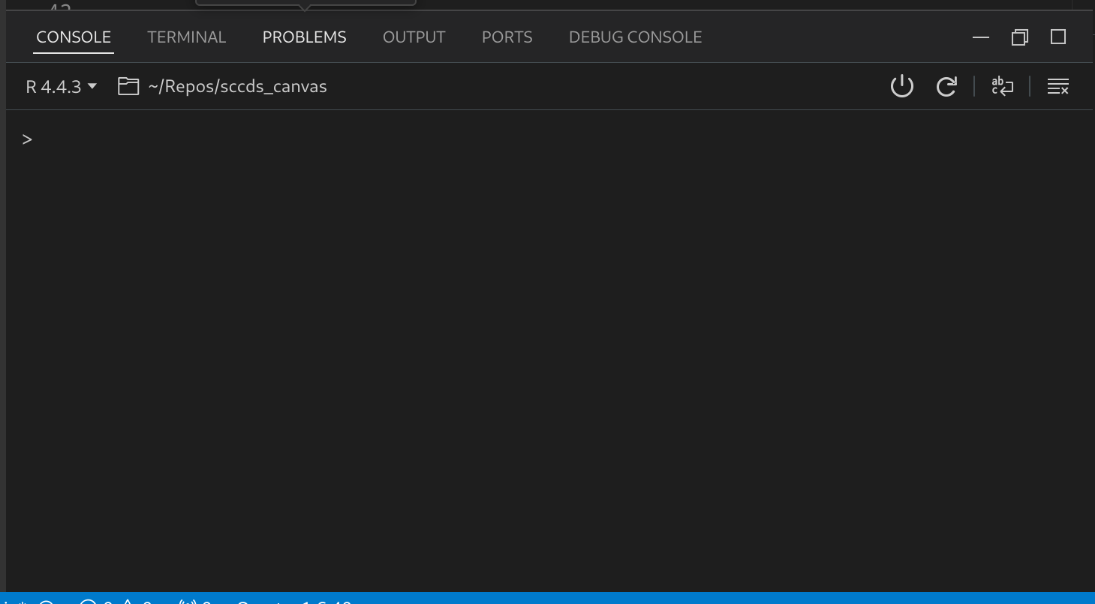Screen dimensions: 1095x604
Task: Click the forwarded ports indicator in status bar
Action: 190,599
